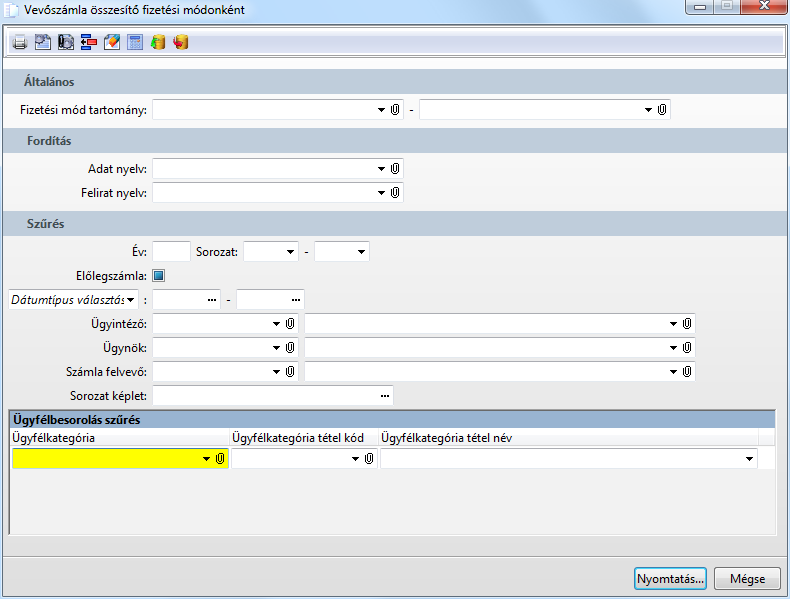Image resolution: width=790 pixels, height=599 pixels.
Task: Open the Dátumtípus választás dropdown
Action: pos(130,300)
